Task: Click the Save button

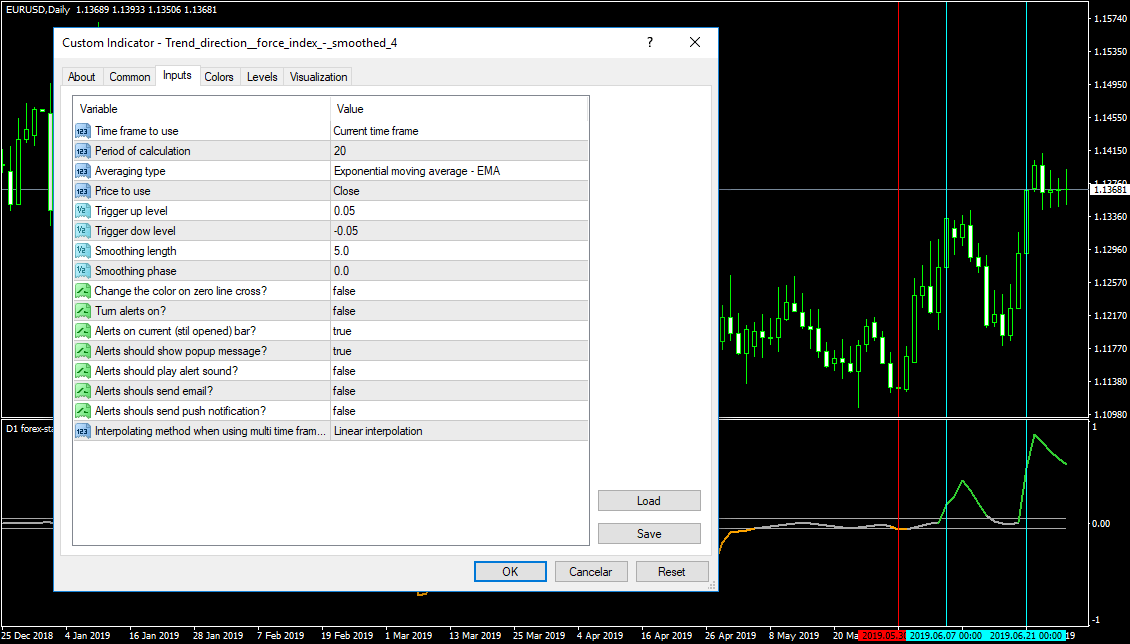Action: pyautogui.click(x=649, y=534)
